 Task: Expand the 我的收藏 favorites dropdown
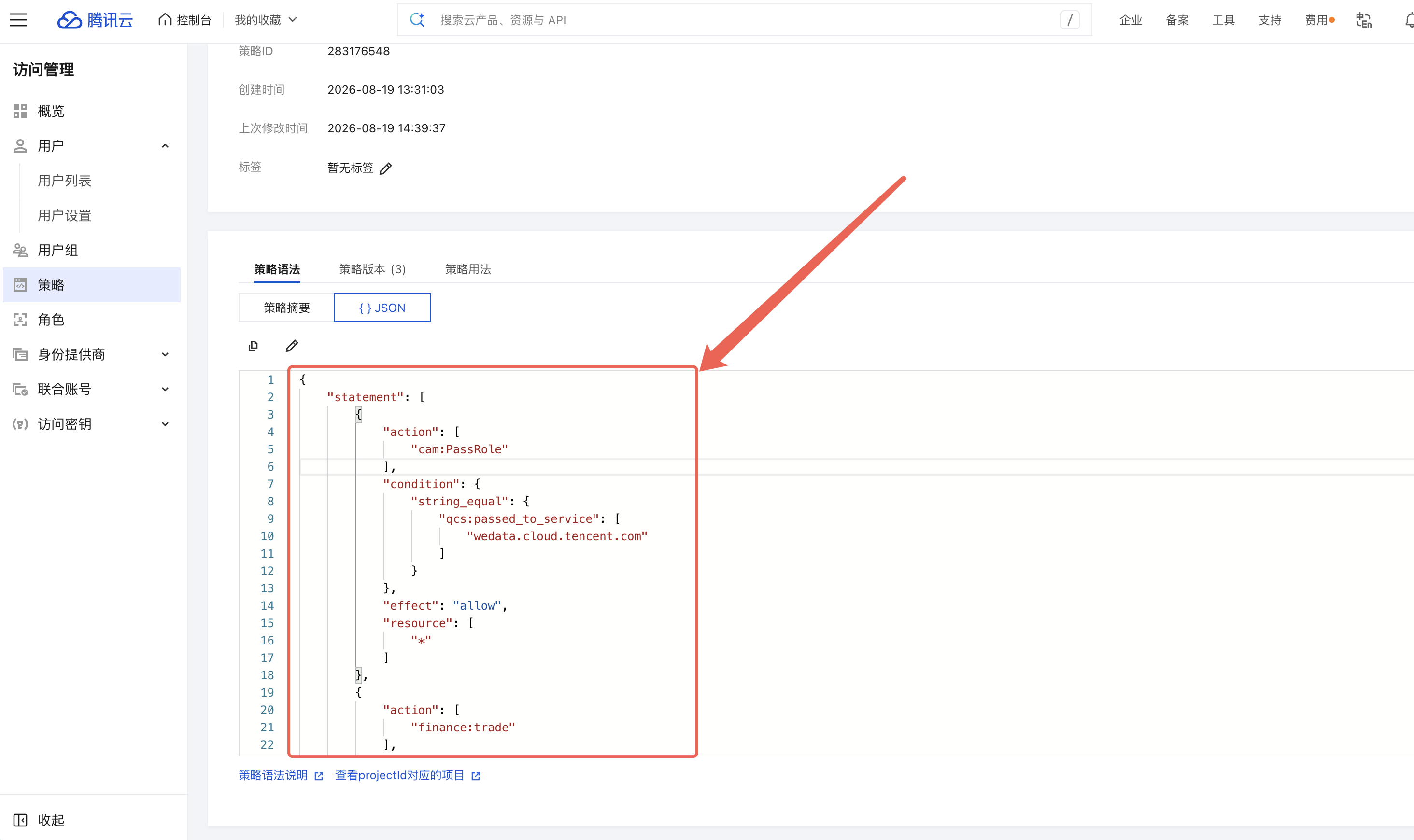click(x=266, y=20)
